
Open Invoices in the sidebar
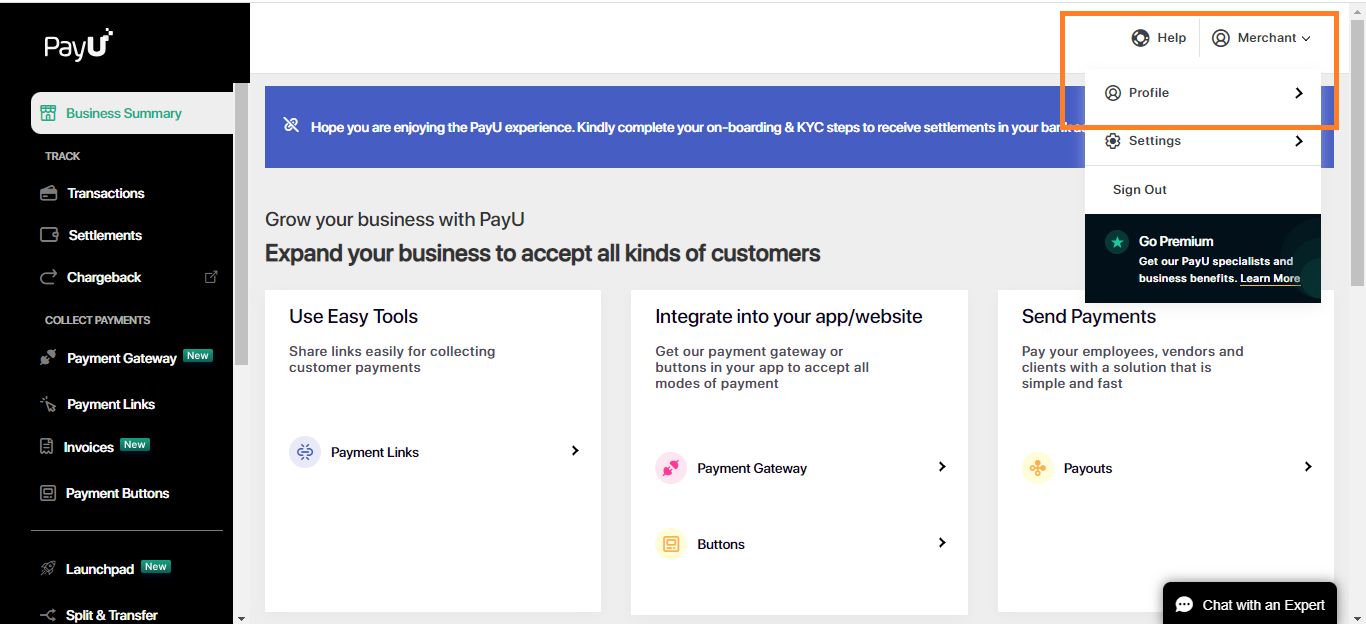click(89, 447)
